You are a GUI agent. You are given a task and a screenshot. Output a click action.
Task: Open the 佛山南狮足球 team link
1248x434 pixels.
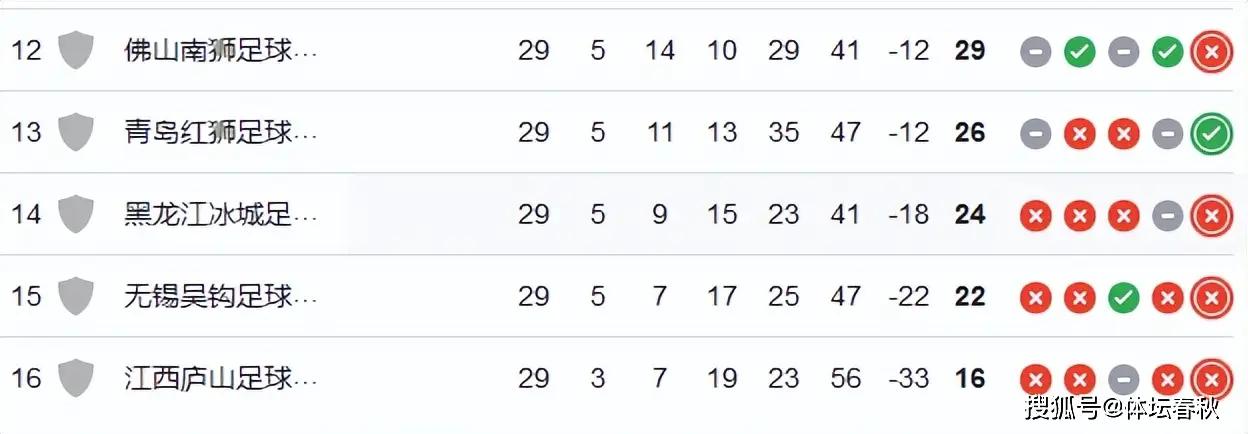coord(221,50)
